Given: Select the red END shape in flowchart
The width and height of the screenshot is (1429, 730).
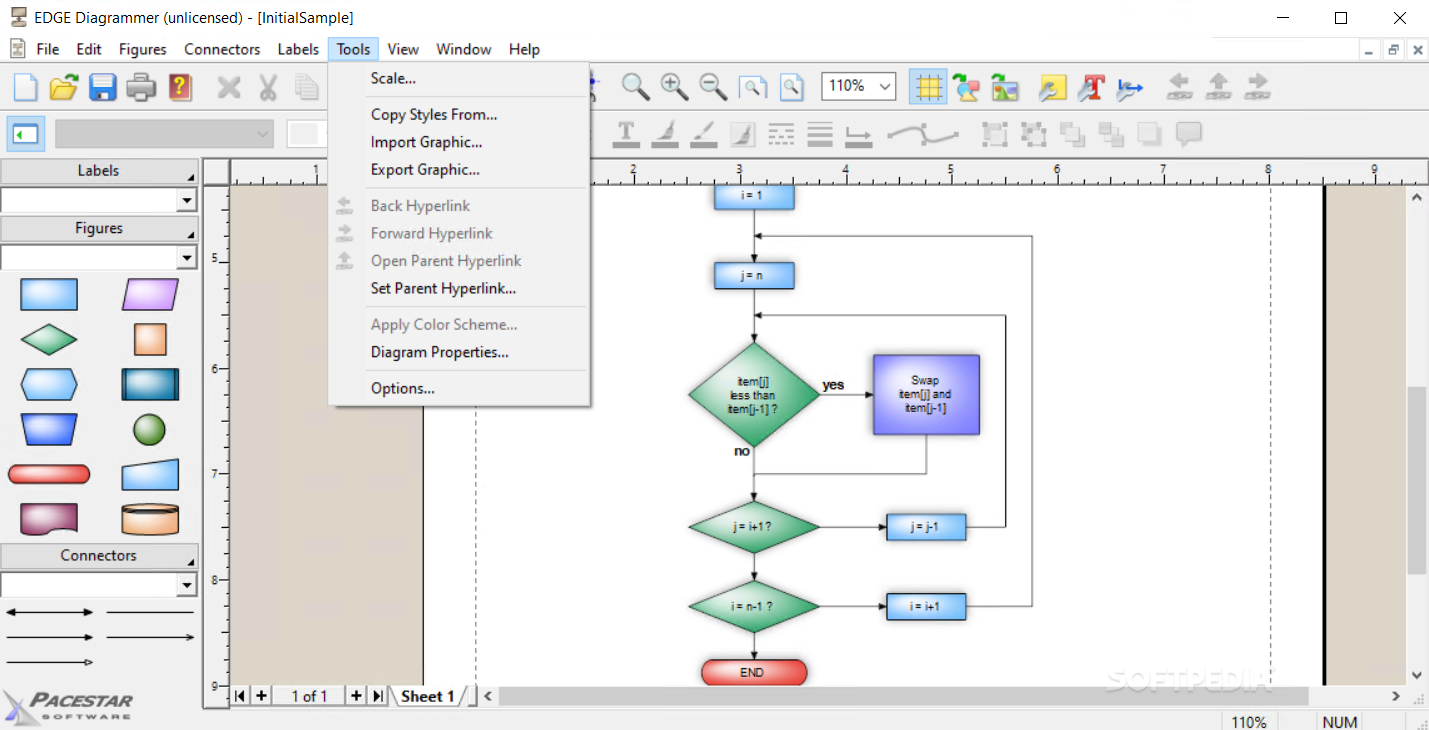Looking at the screenshot, I should [754, 673].
